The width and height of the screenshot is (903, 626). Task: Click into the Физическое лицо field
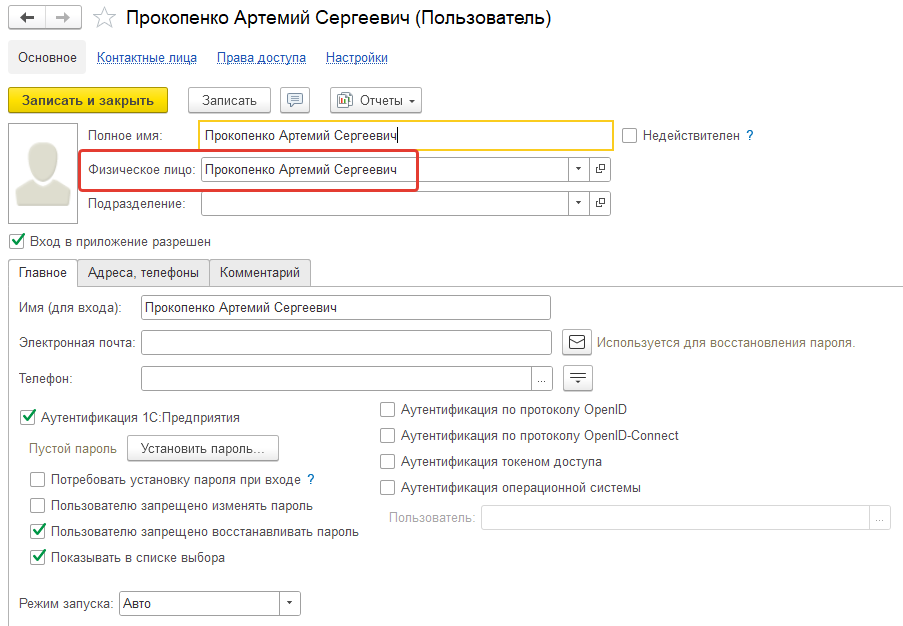point(385,169)
